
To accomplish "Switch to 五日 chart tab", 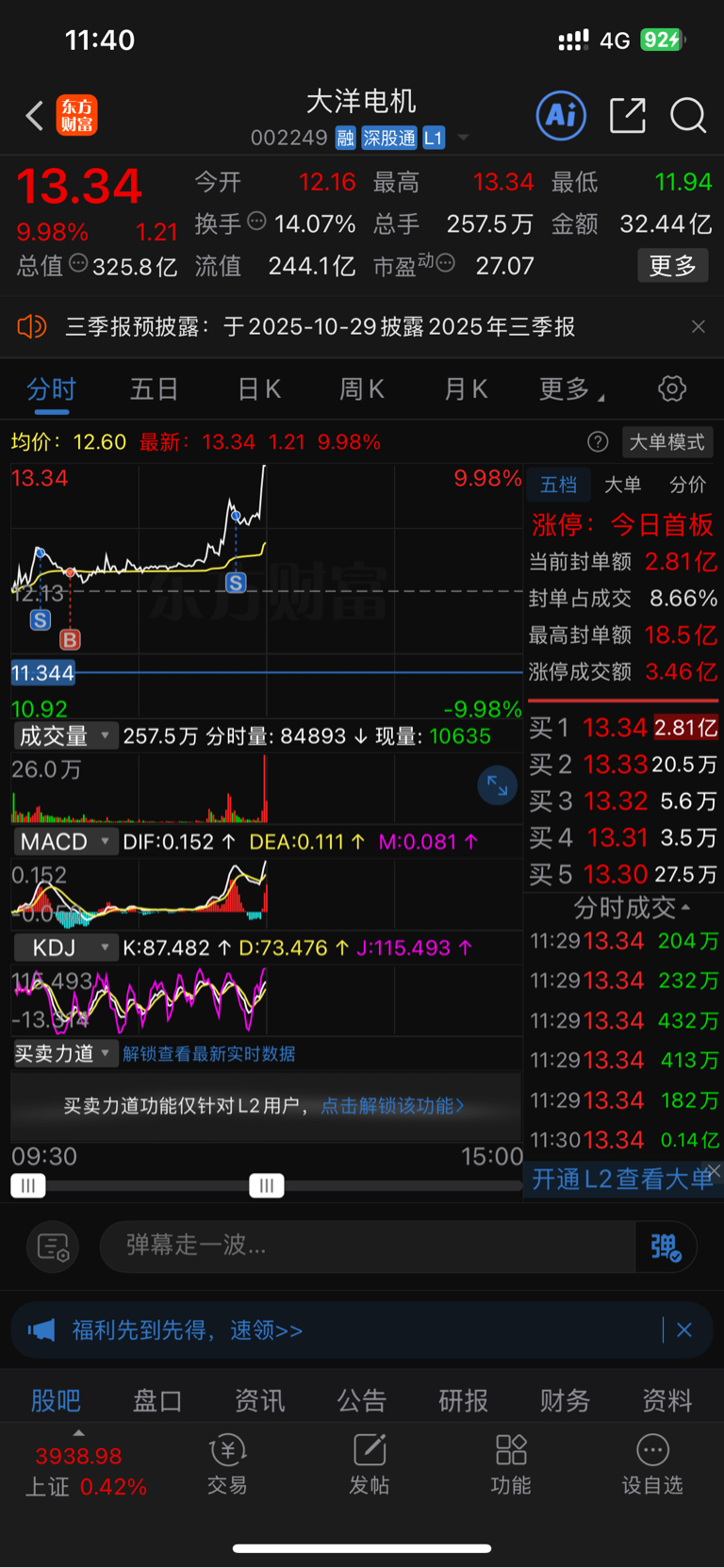I will click(x=154, y=388).
